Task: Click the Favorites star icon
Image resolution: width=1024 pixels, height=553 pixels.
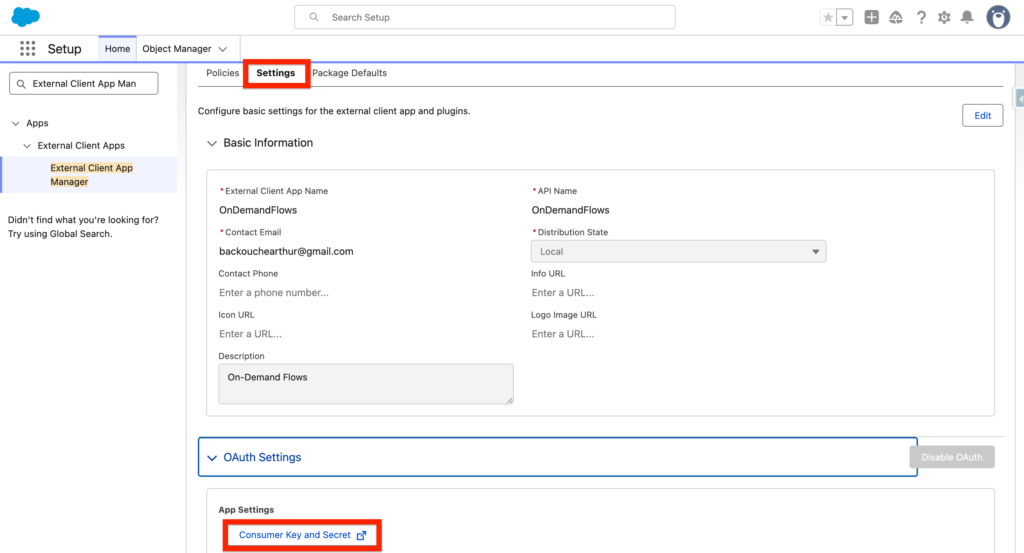Action: (827, 17)
